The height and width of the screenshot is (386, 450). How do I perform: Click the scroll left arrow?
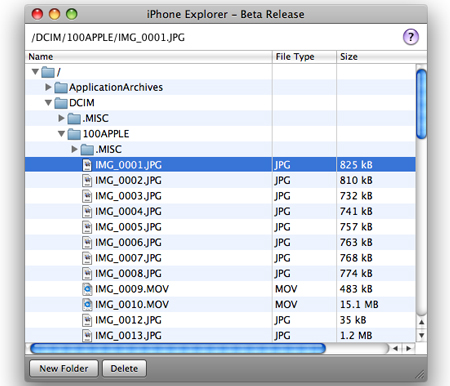click(x=396, y=348)
